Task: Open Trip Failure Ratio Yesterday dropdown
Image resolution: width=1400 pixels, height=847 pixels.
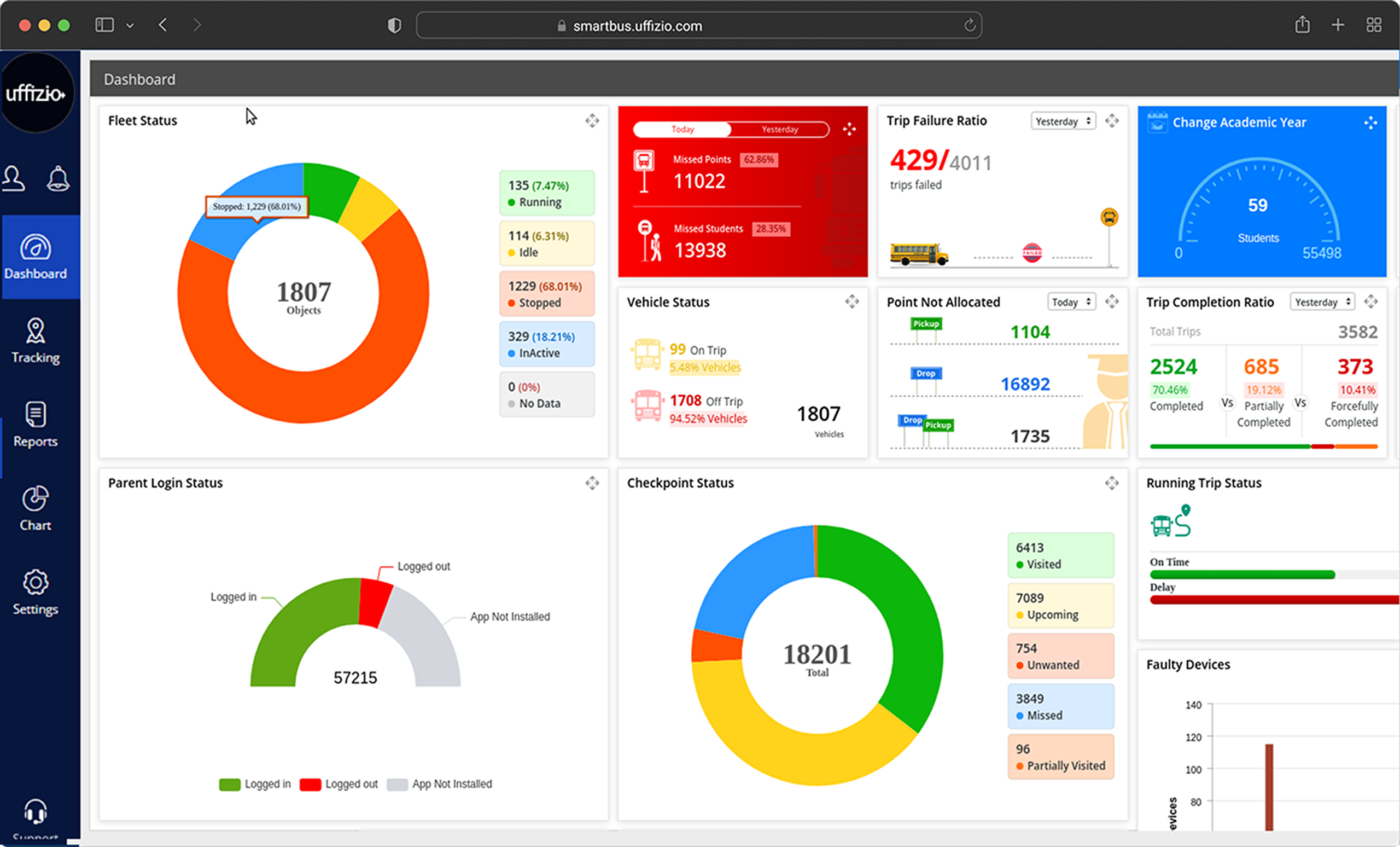Action: 1063,121
